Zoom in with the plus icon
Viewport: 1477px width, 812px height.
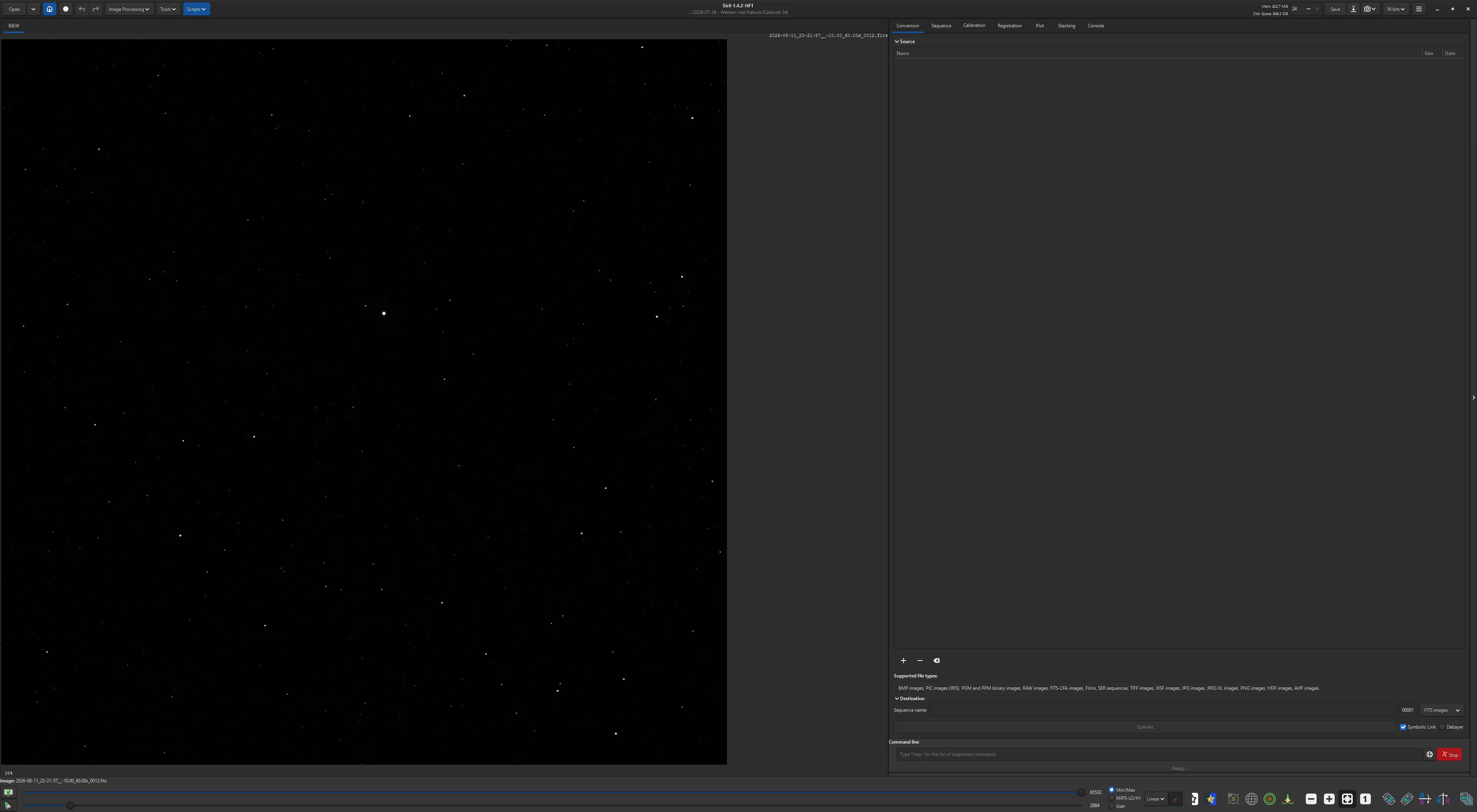click(1329, 799)
